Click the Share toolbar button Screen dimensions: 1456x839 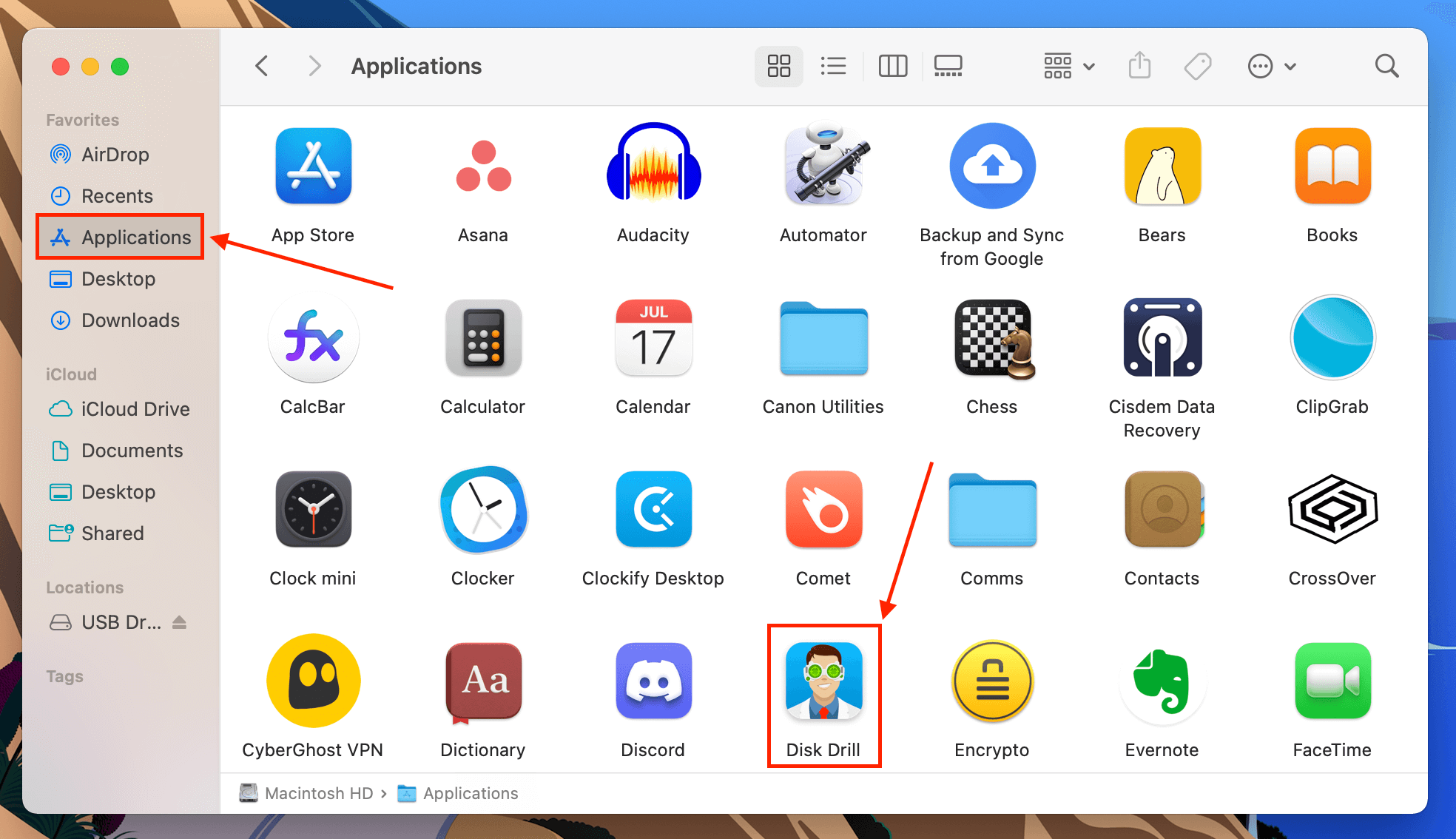coord(1139,67)
